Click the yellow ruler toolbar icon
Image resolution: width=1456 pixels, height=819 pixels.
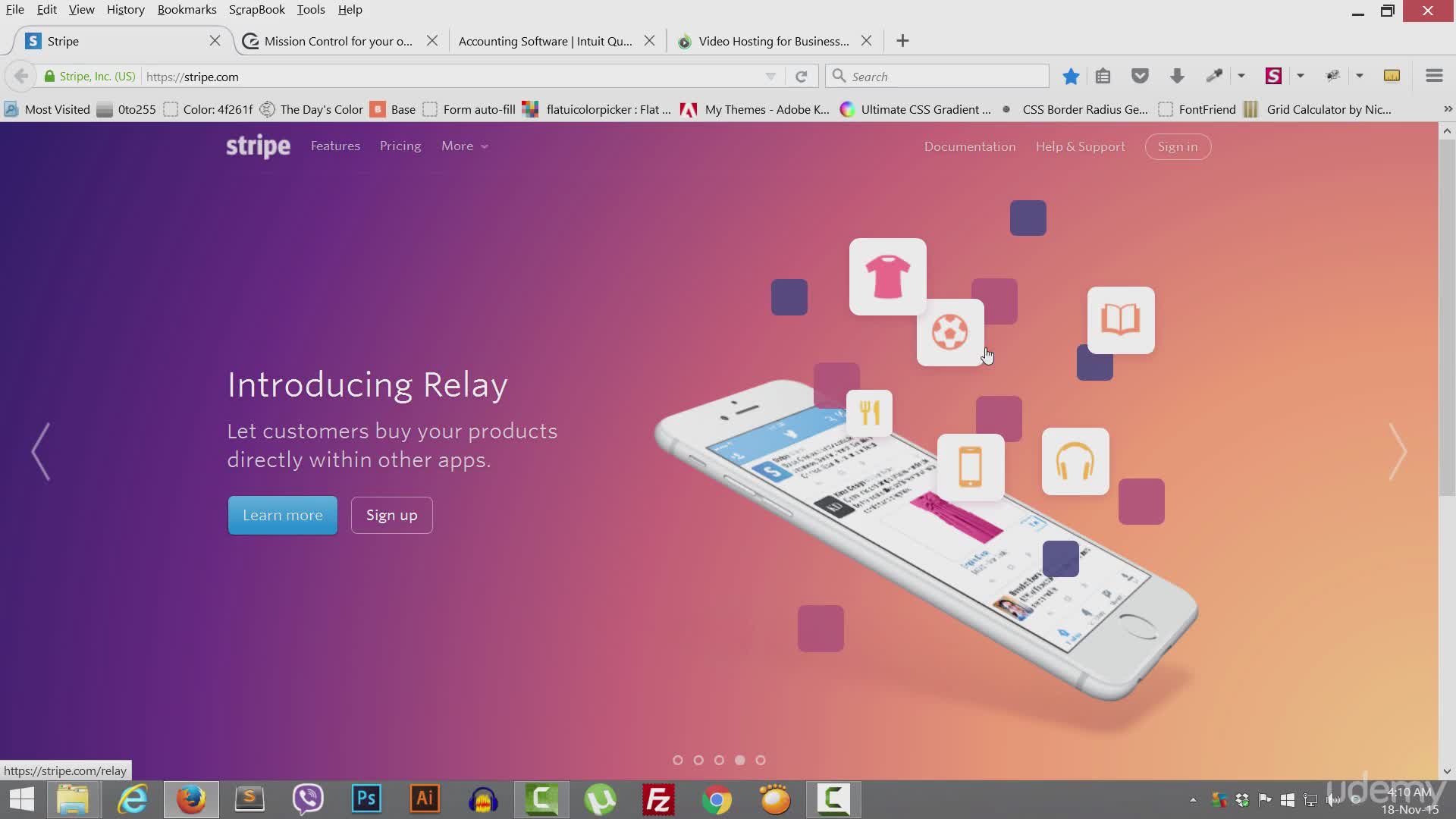[x=1392, y=76]
